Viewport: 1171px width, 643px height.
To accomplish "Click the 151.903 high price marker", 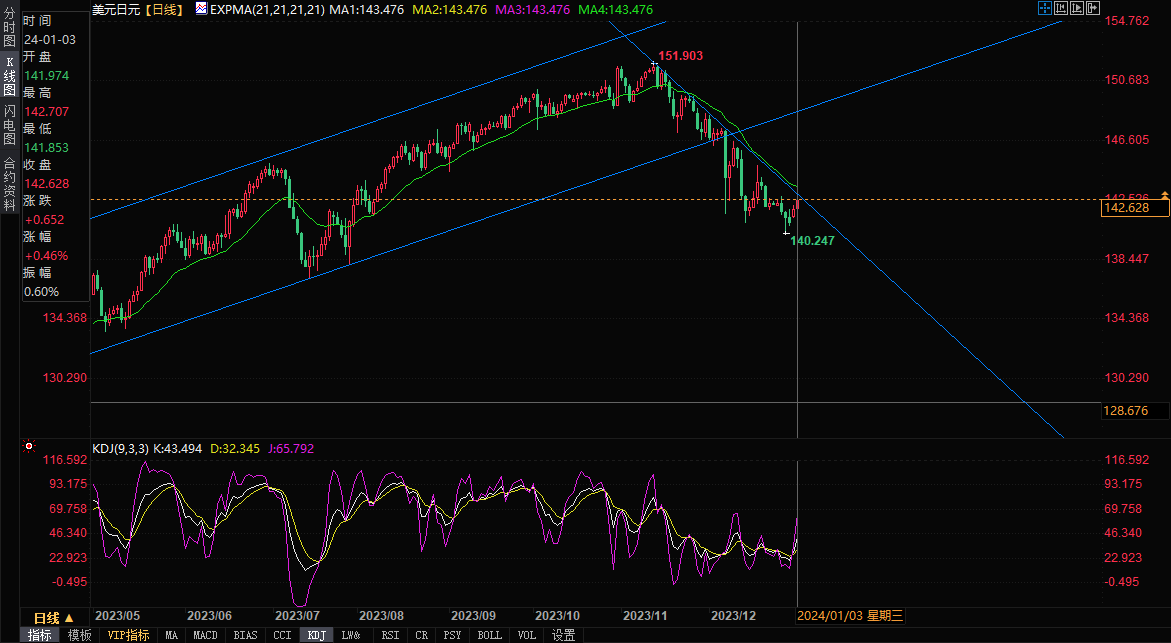I will [x=680, y=55].
